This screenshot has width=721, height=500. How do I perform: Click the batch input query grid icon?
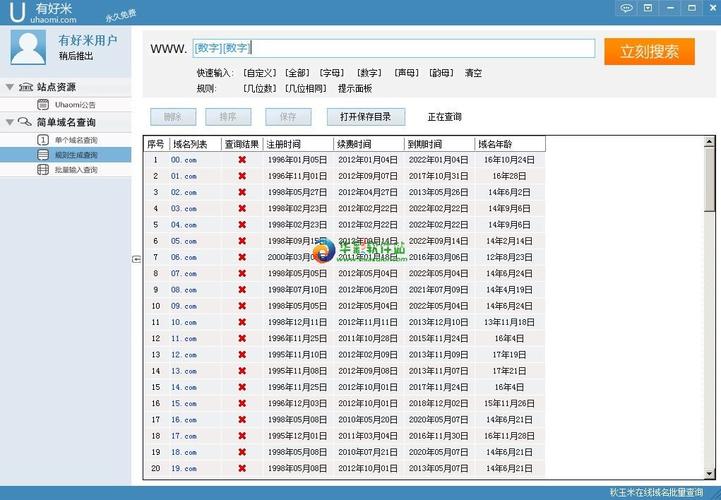[x=43, y=170]
